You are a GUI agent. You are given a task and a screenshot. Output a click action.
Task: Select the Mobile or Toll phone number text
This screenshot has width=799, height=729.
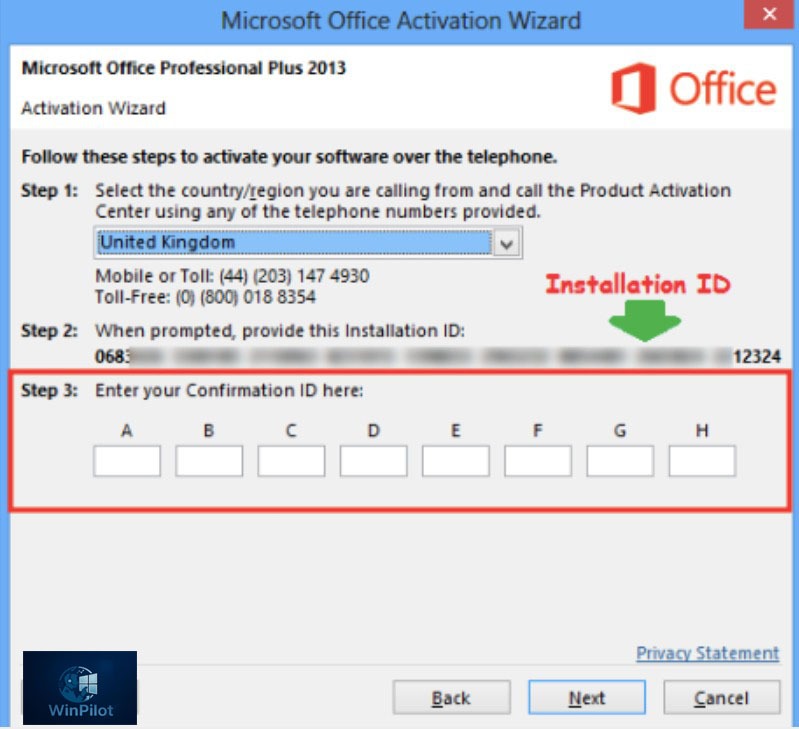tap(232, 276)
